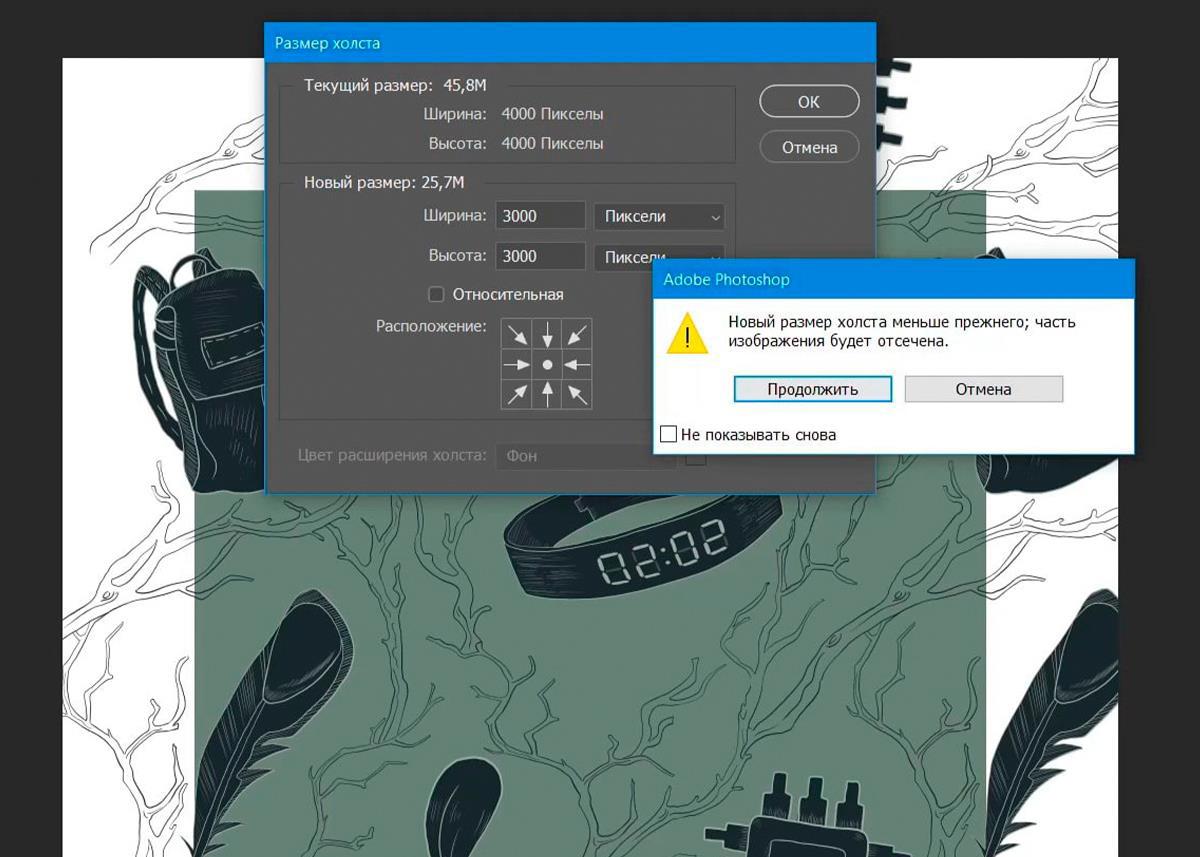Check the Не показывать снова box
The image size is (1200, 857).
669,435
